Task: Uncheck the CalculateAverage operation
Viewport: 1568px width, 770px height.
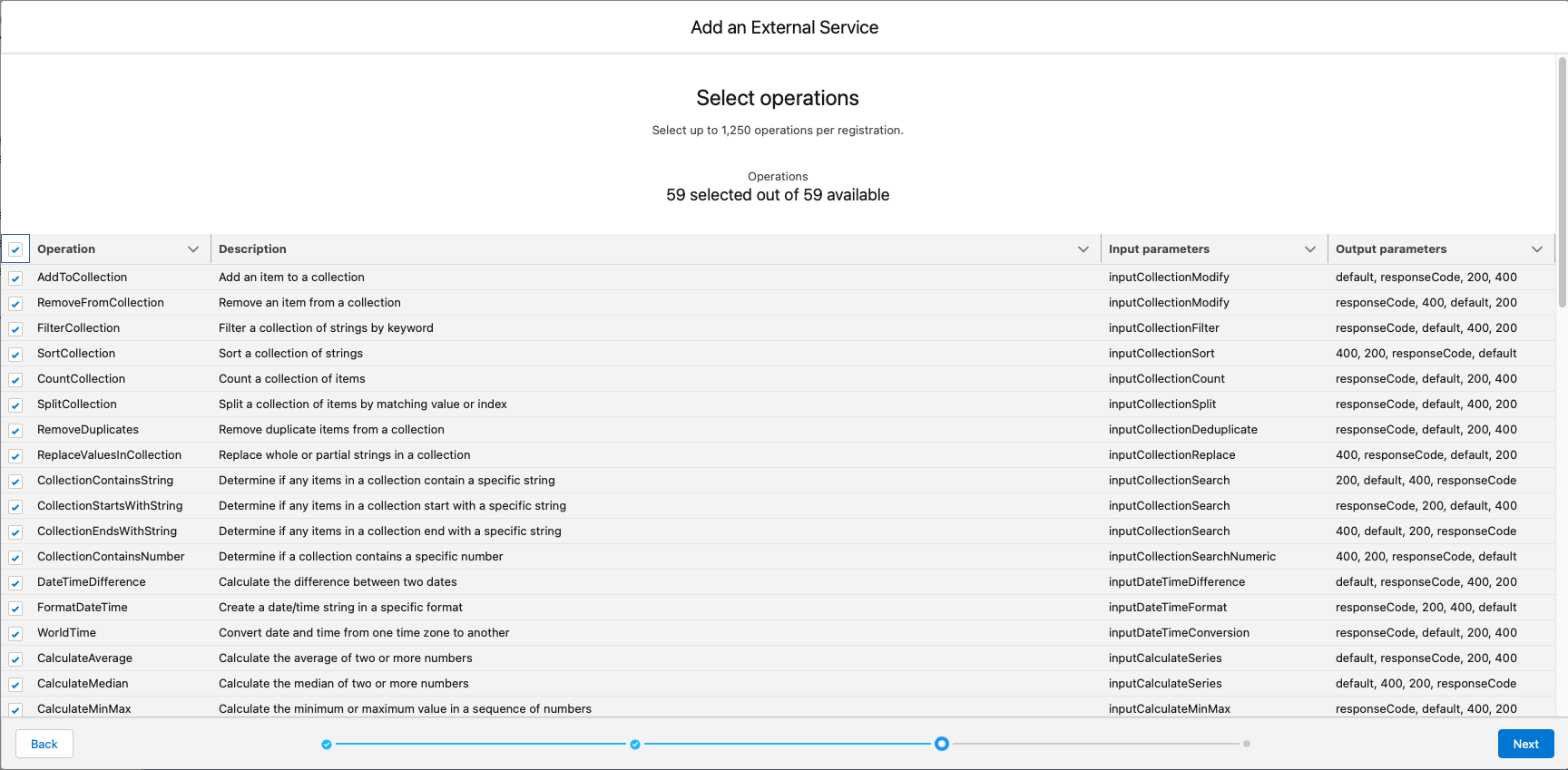Action: point(15,658)
